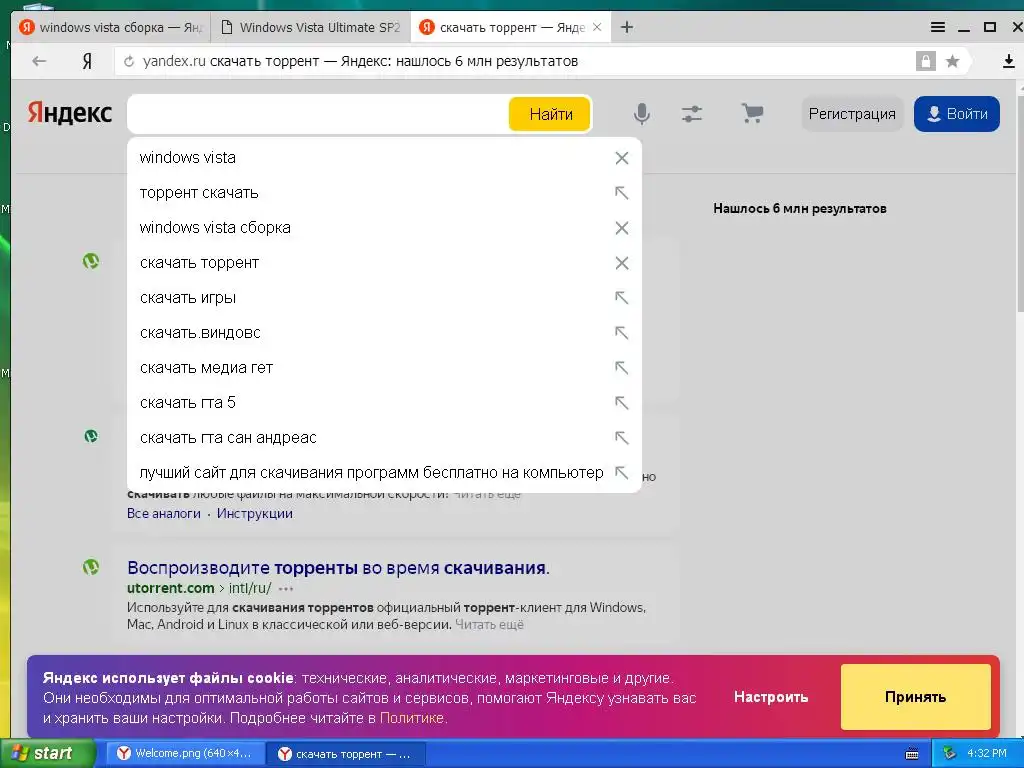1024x768 pixels.
Task: Click Настроить in cookie banner
Action: pos(771,697)
